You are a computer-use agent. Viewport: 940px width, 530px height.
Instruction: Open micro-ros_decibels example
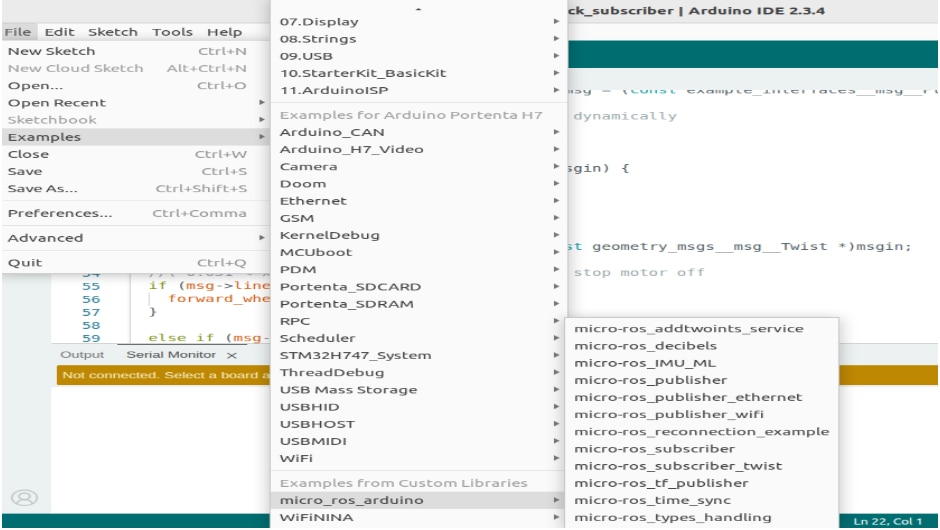pos(701,346)
